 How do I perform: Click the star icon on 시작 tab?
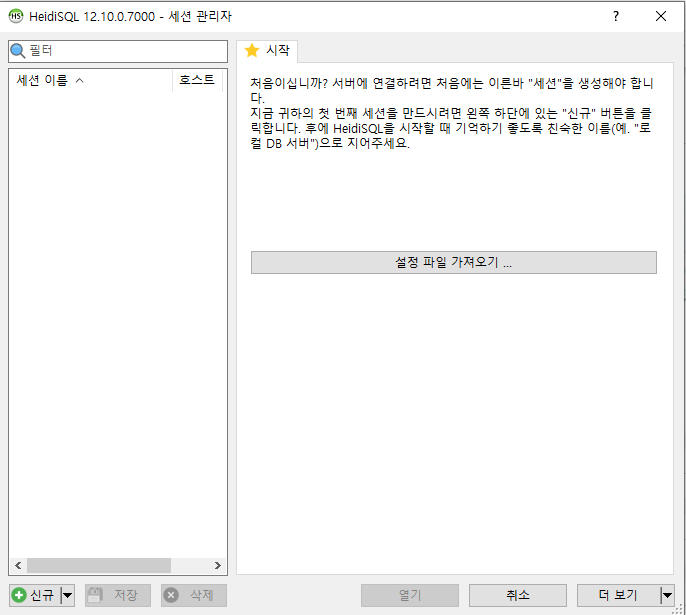pos(252,50)
